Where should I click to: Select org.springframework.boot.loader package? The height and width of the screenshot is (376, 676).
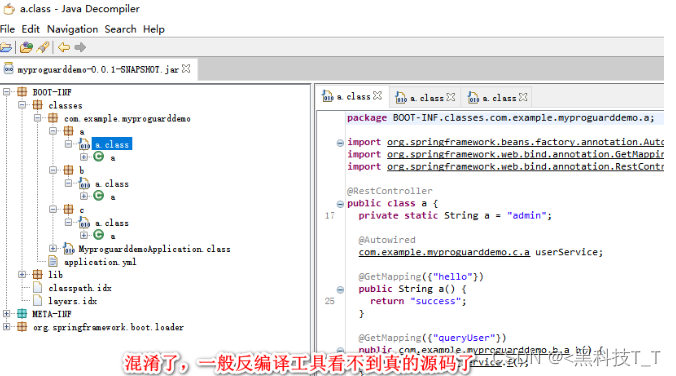pyautogui.click(x=109, y=327)
